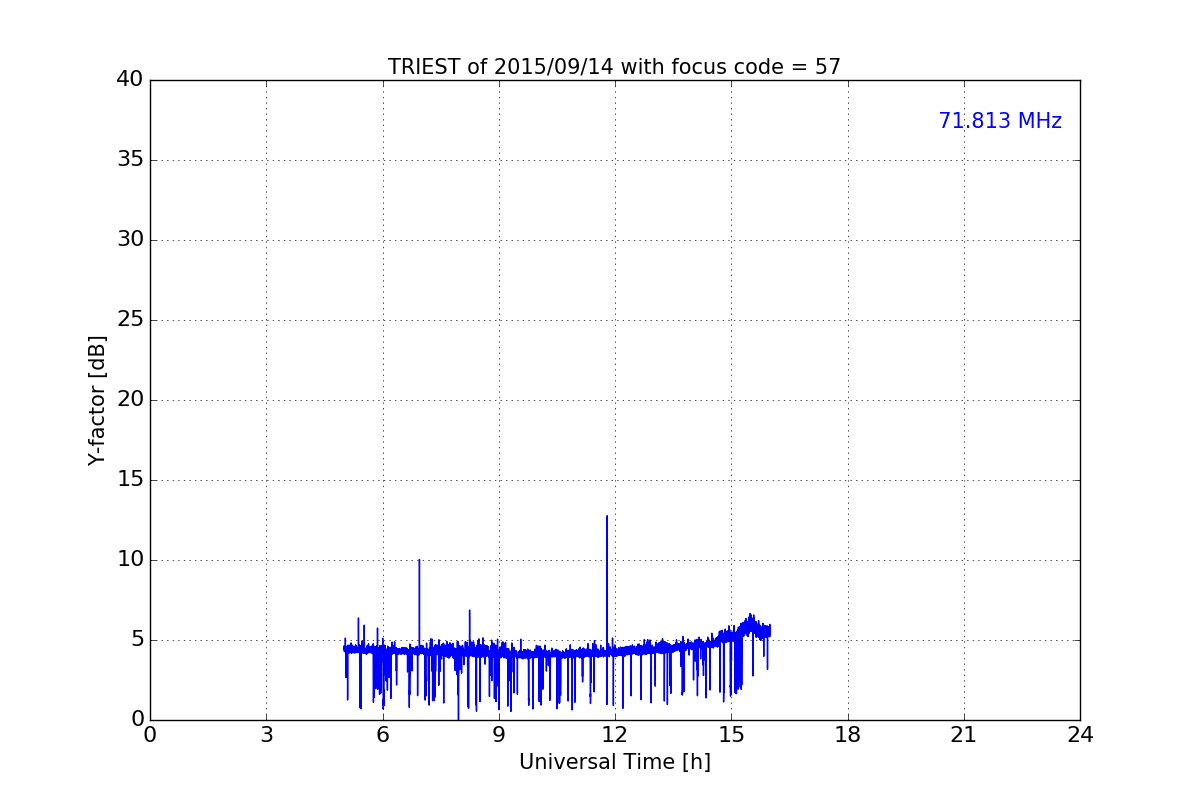The width and height of the screenshot is (1200, 800).
Task: Click the y-axis tick label '20'
Action: tap(129, 400)
